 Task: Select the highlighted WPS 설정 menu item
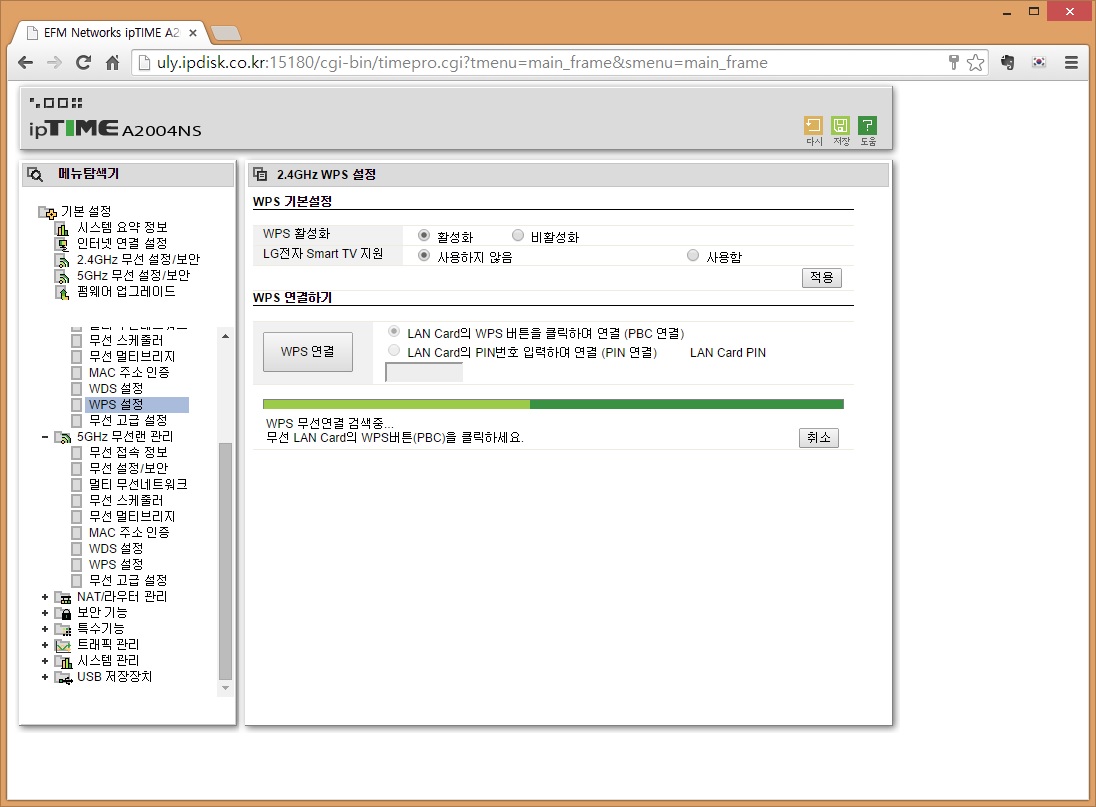click(138, 405)
